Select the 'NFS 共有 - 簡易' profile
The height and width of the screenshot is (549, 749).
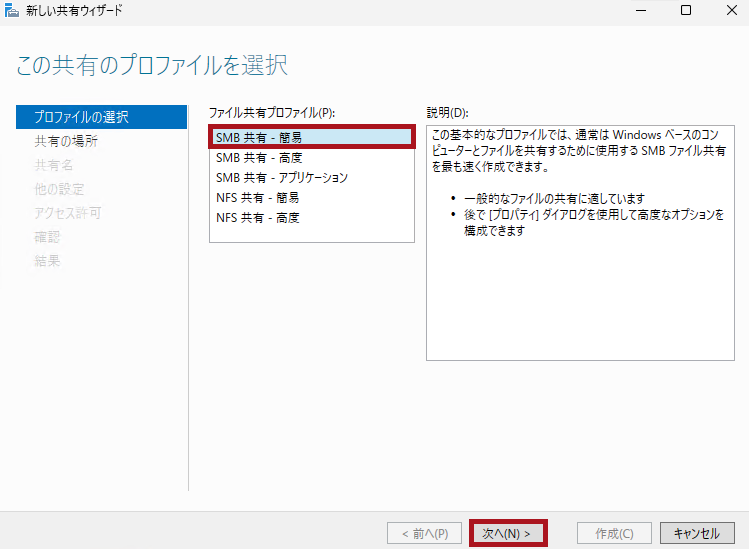click(311, 198)
